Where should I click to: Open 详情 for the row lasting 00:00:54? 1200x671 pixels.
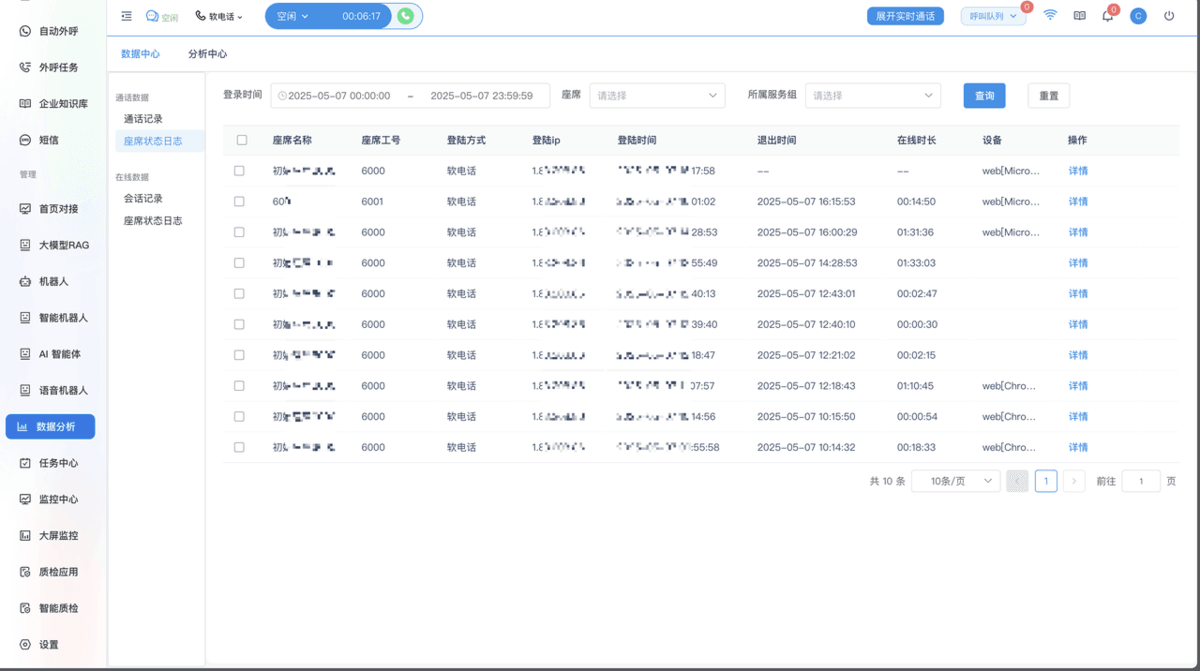1078,417
